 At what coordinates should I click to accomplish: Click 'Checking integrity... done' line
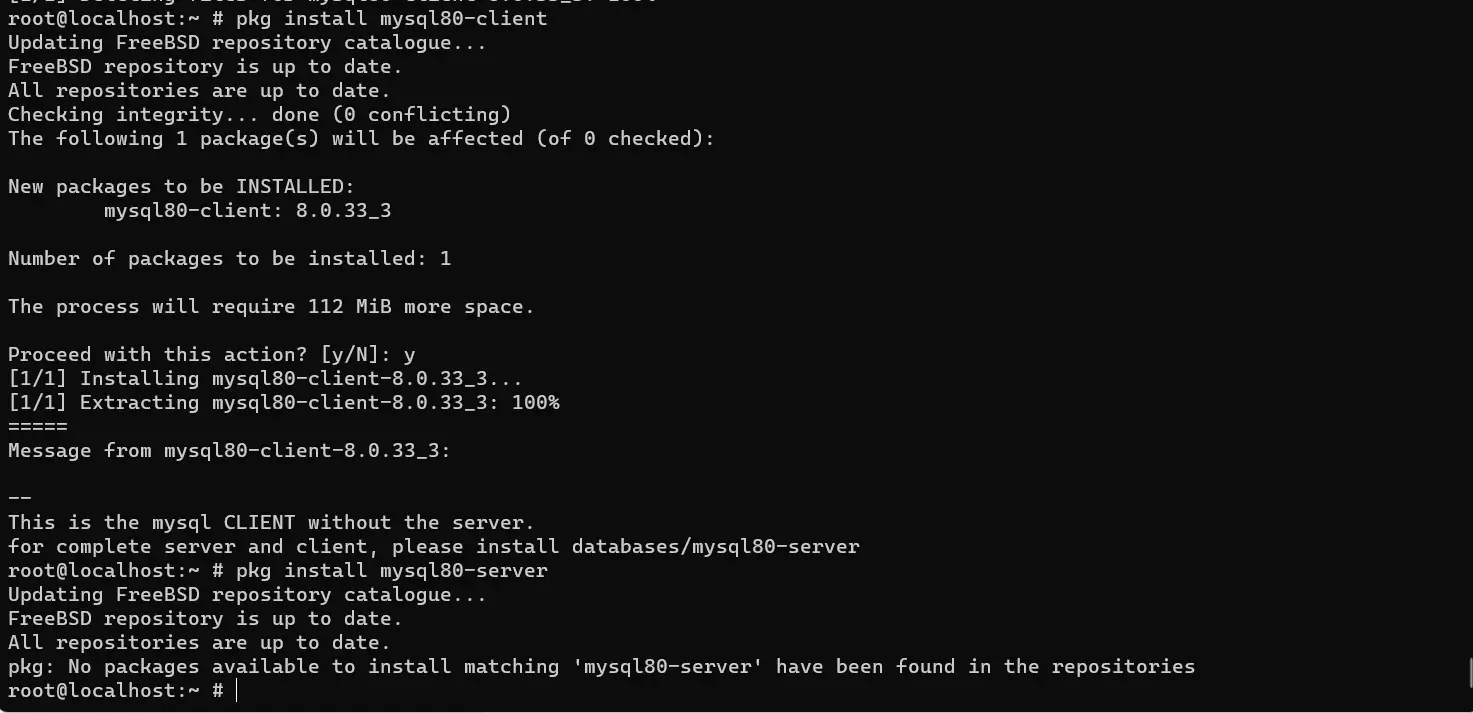259,114
